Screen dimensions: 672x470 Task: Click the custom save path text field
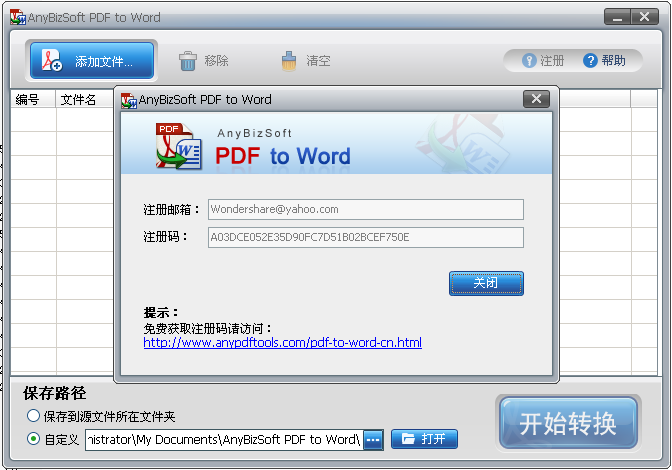[224, 440]
